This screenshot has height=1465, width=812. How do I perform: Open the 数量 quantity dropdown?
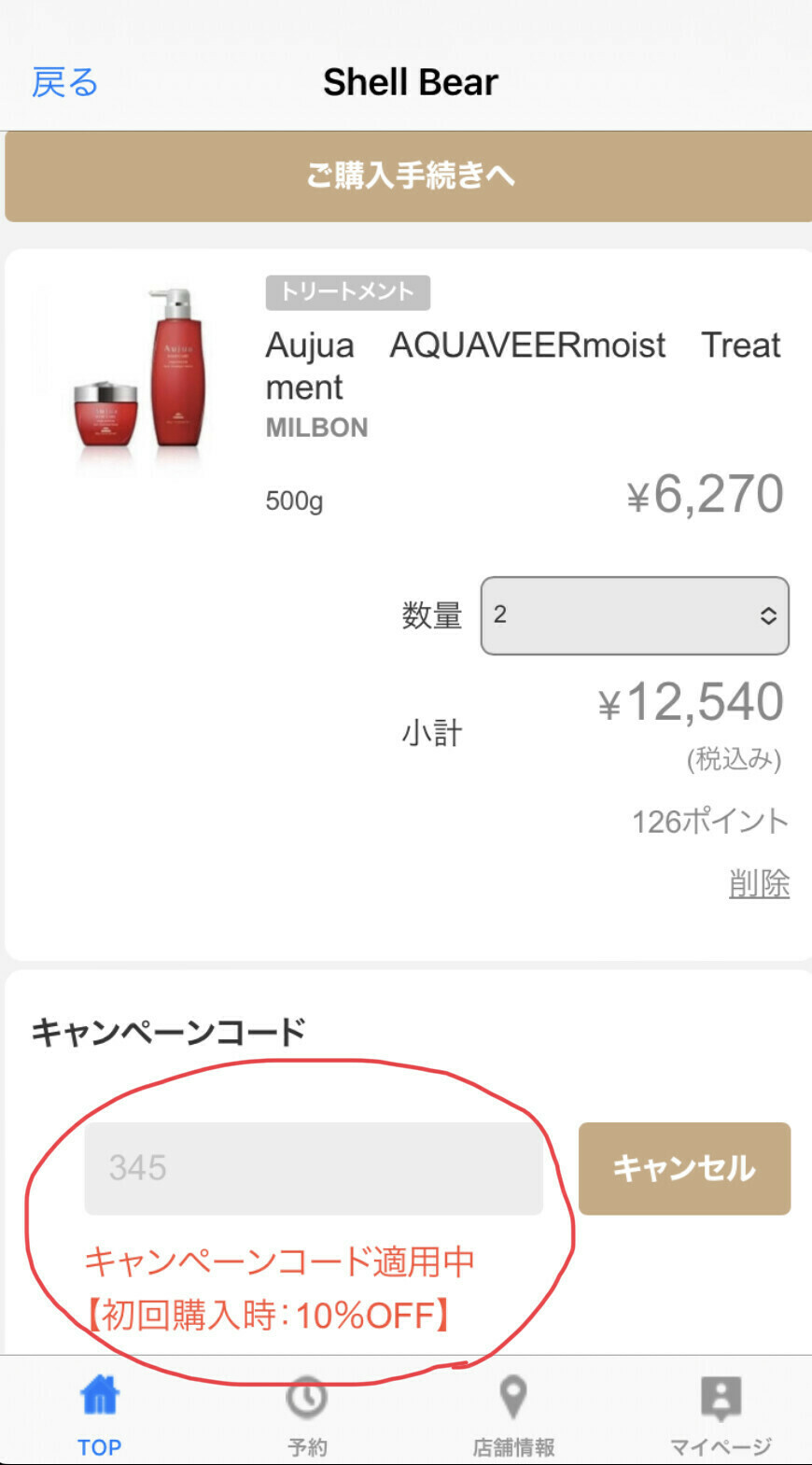[635, 615]
